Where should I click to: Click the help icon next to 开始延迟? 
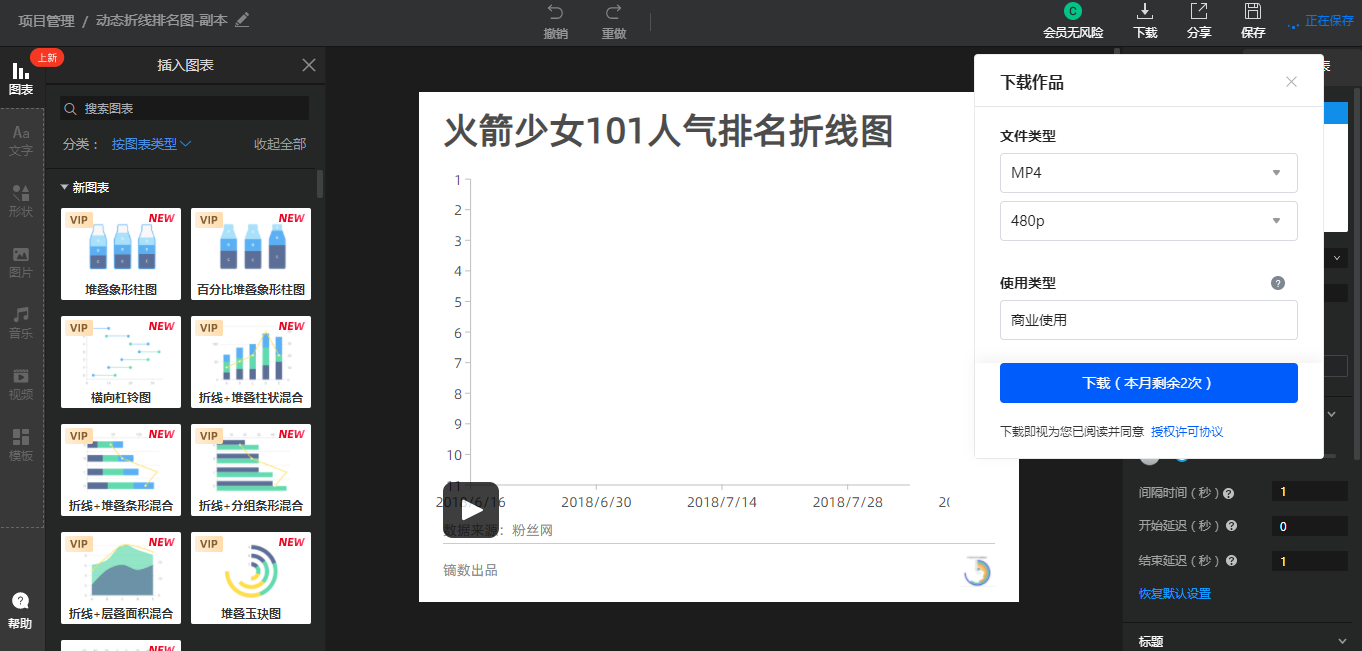(1231, 526)
